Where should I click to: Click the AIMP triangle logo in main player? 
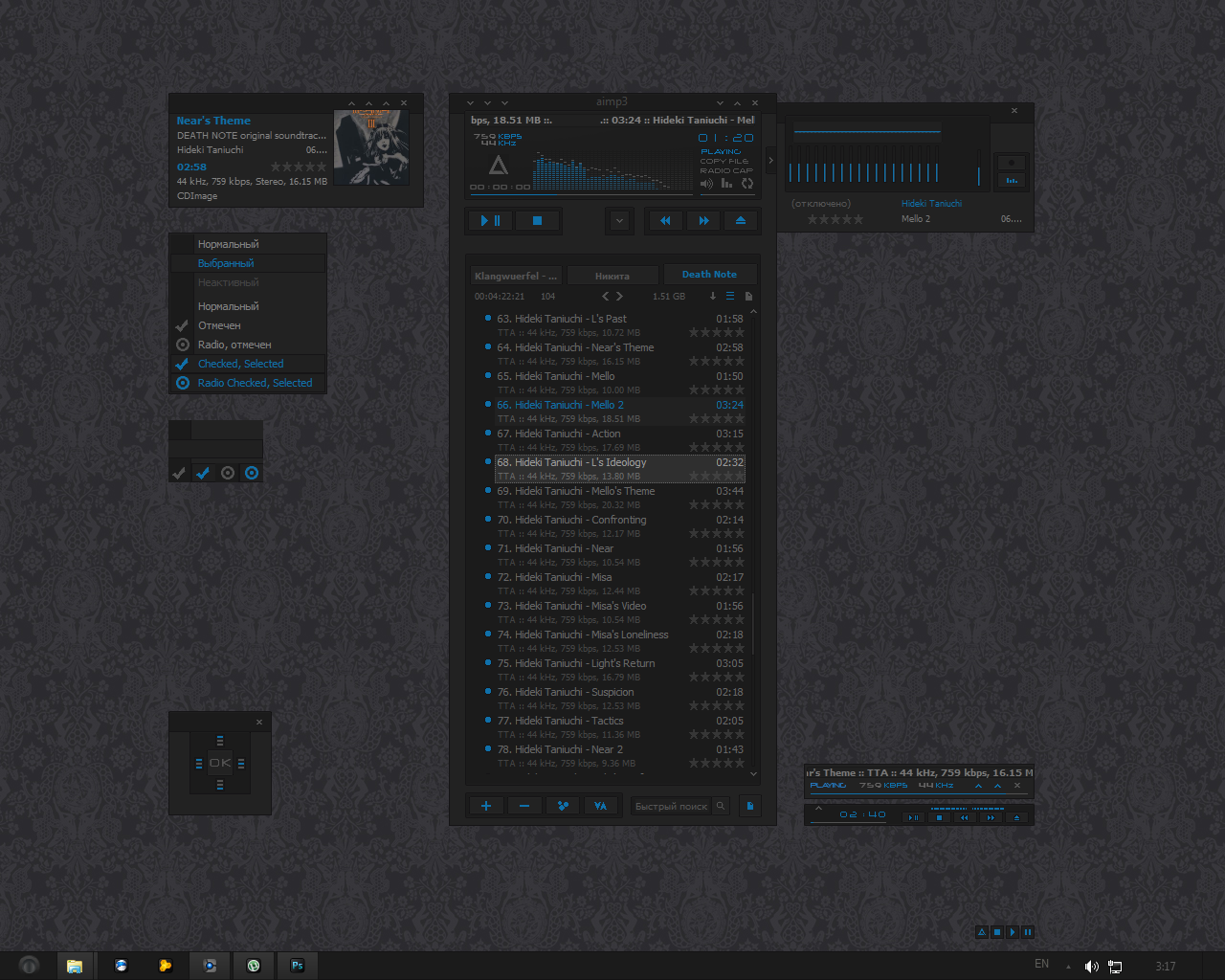pos(499,166)
